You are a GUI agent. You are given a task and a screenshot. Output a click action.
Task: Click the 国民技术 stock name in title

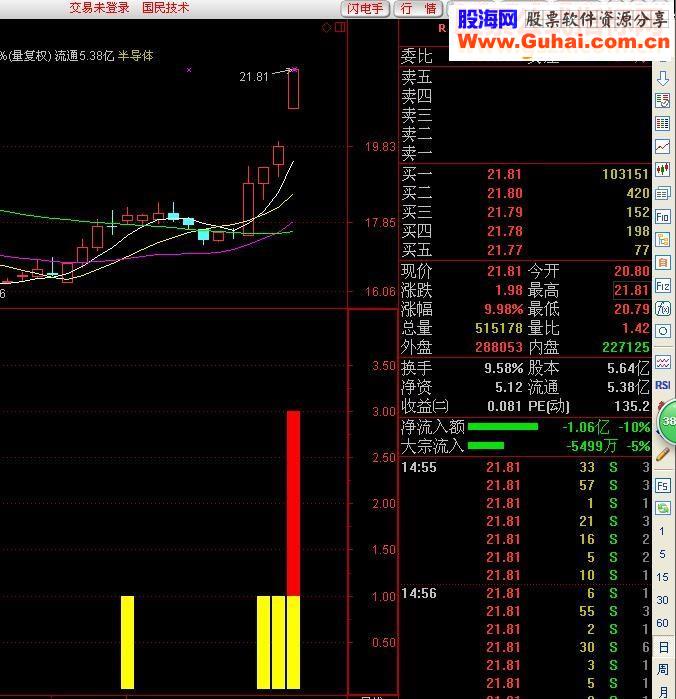[x=165, y=8]
